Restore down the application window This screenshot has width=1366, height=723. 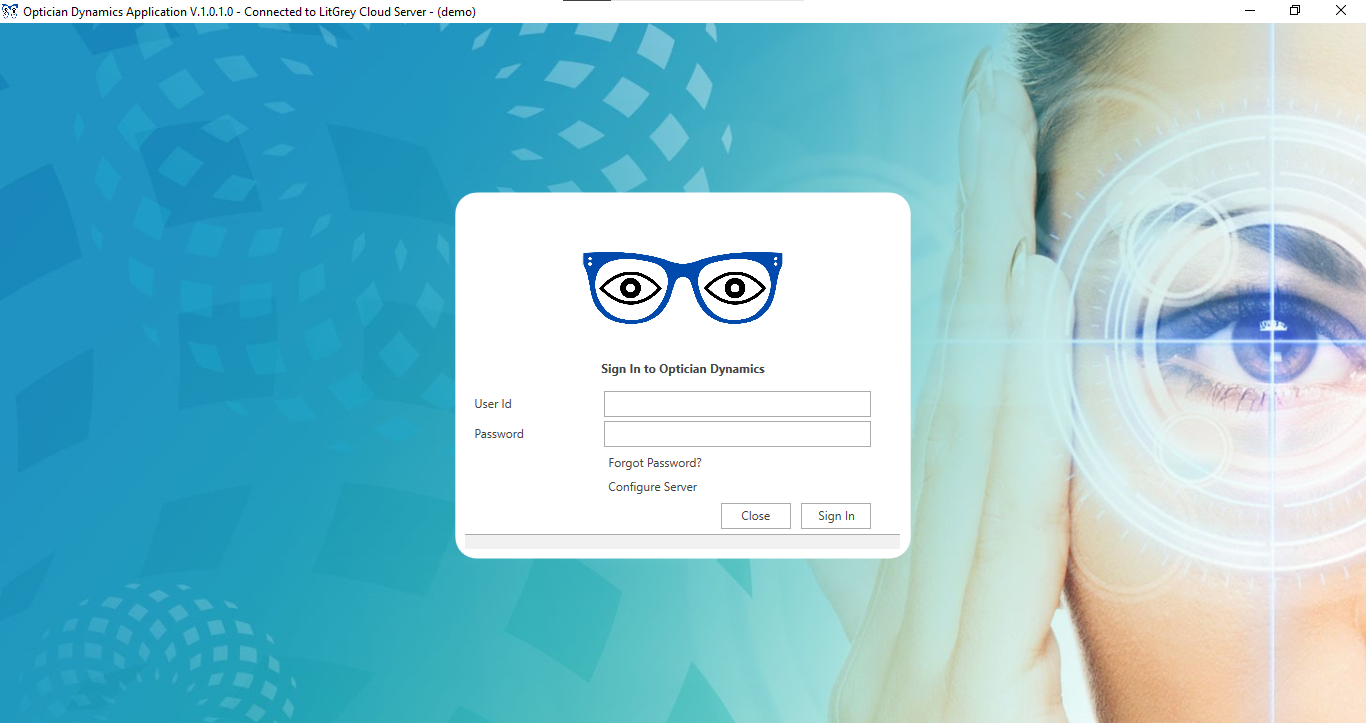pos(1295,11)
